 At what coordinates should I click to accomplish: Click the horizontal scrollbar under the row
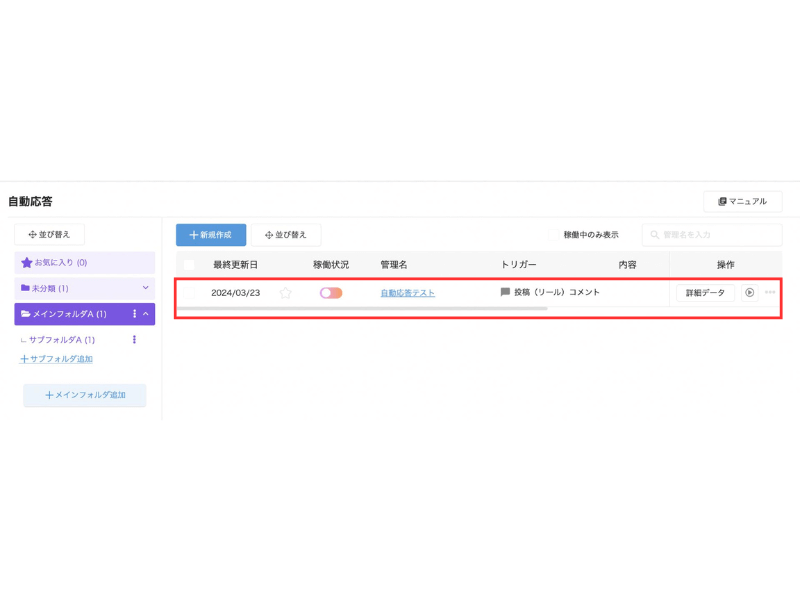click(x=362, y=309)
